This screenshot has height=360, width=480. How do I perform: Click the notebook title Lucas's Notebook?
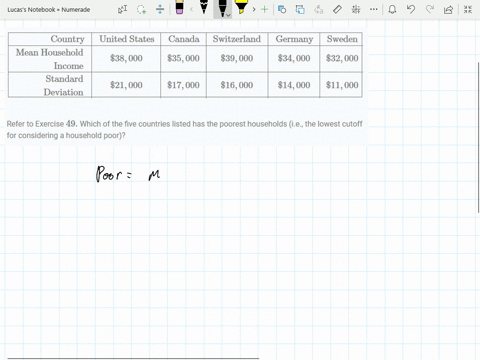pos(49,10)
